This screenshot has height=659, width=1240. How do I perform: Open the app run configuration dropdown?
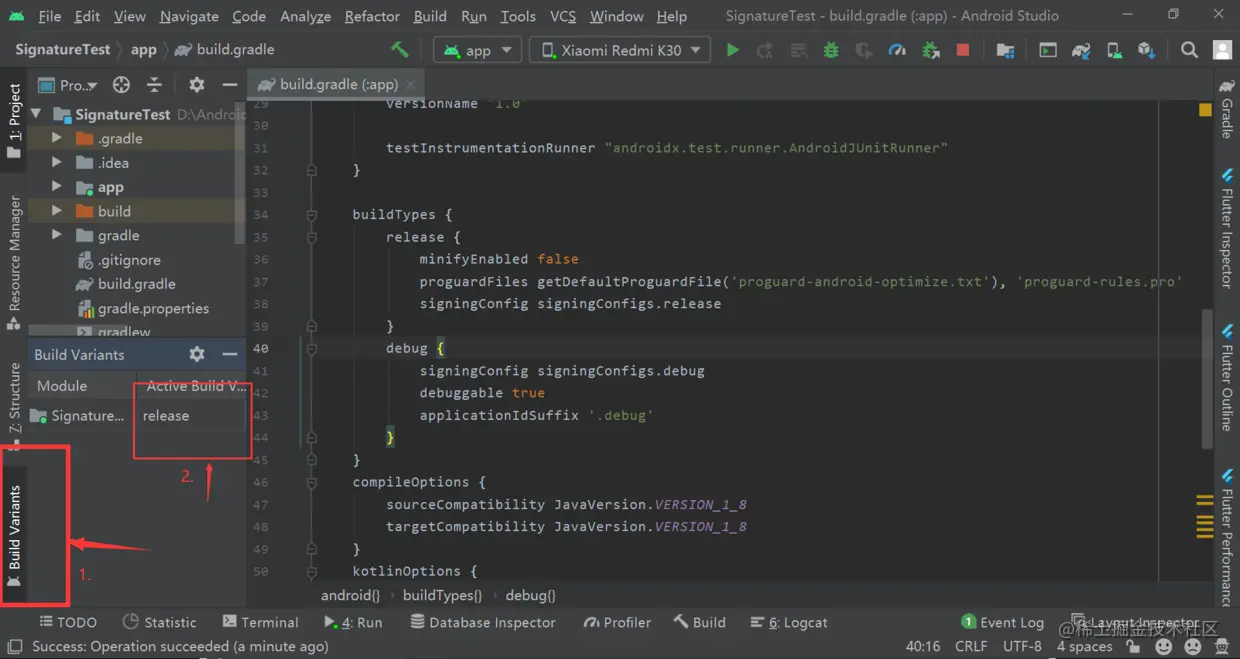coord(478,50)
